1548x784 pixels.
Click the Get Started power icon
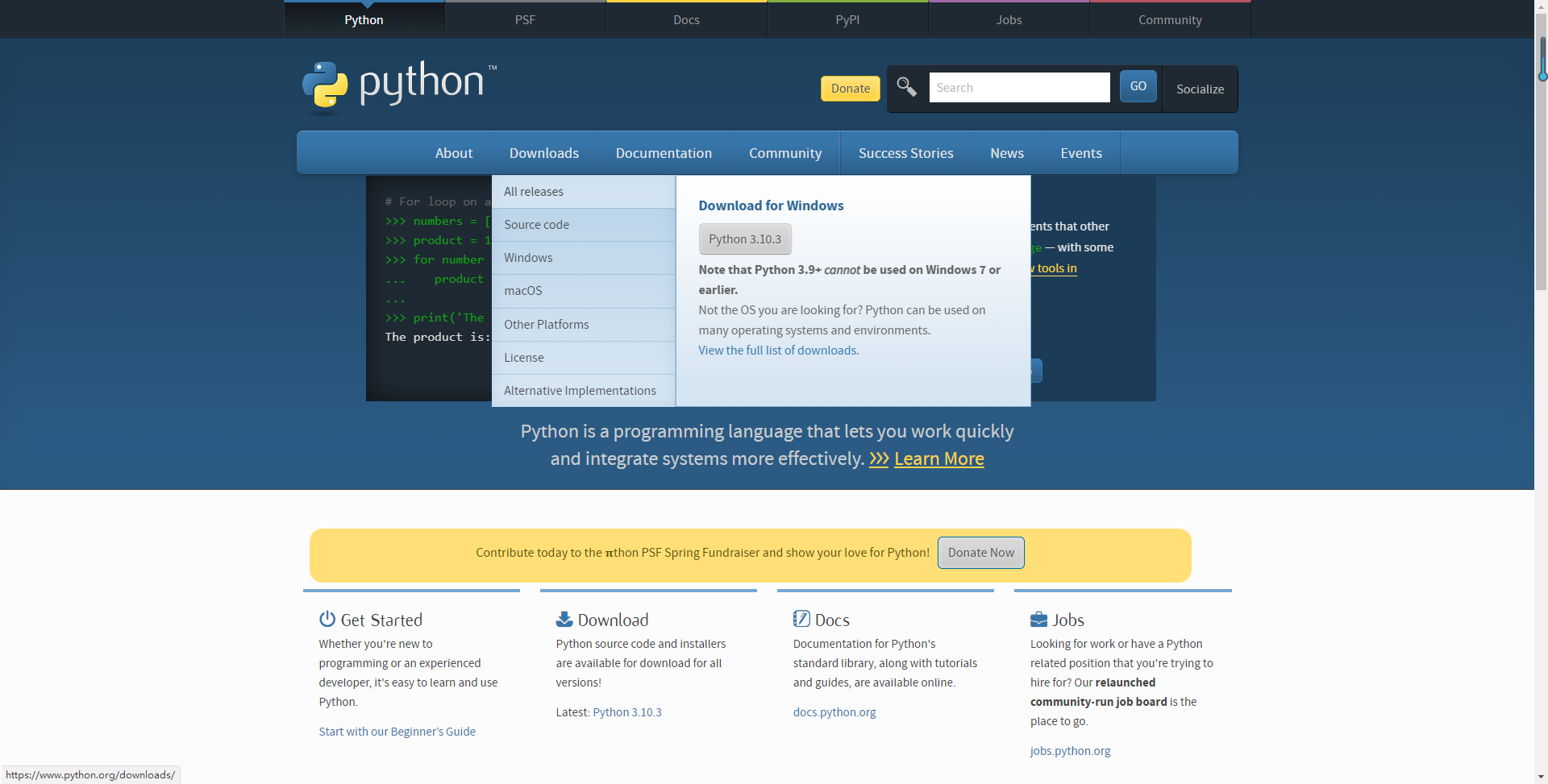(327, 619)
